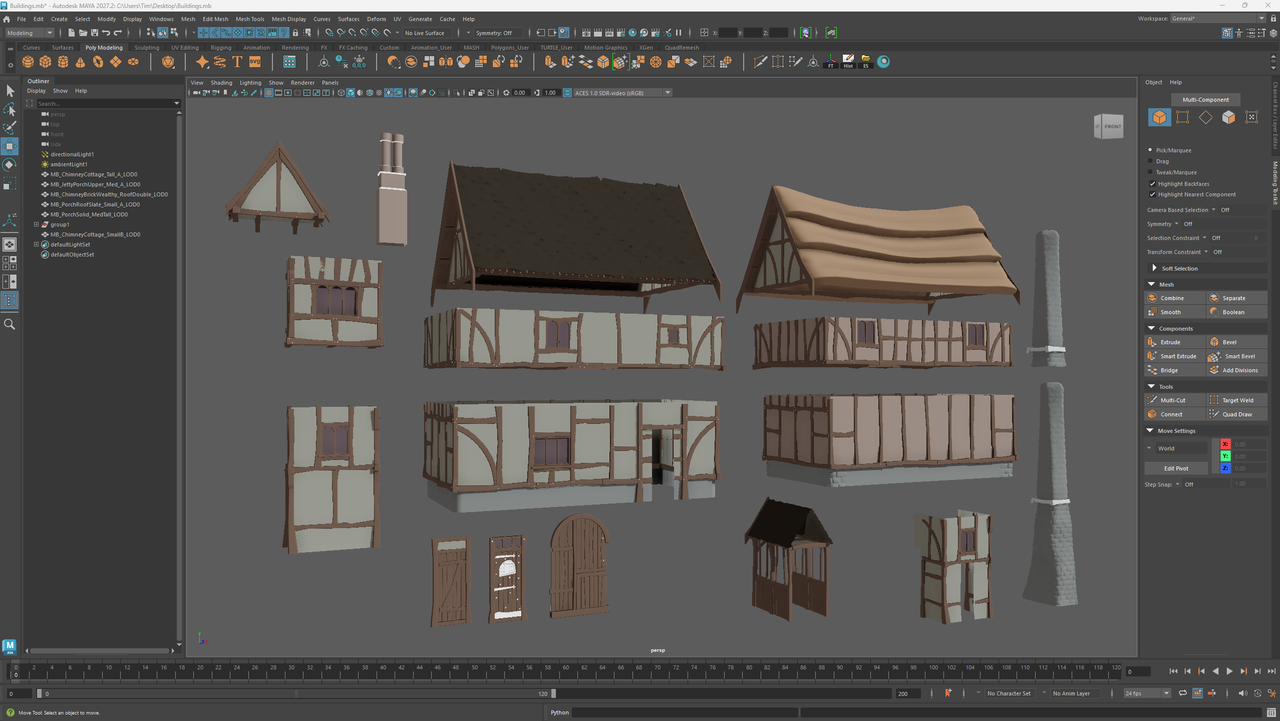The width and height of the screenshot is (1280, 721).
Task: Click the Multi-Cut button
Action: pos(1174,400)
